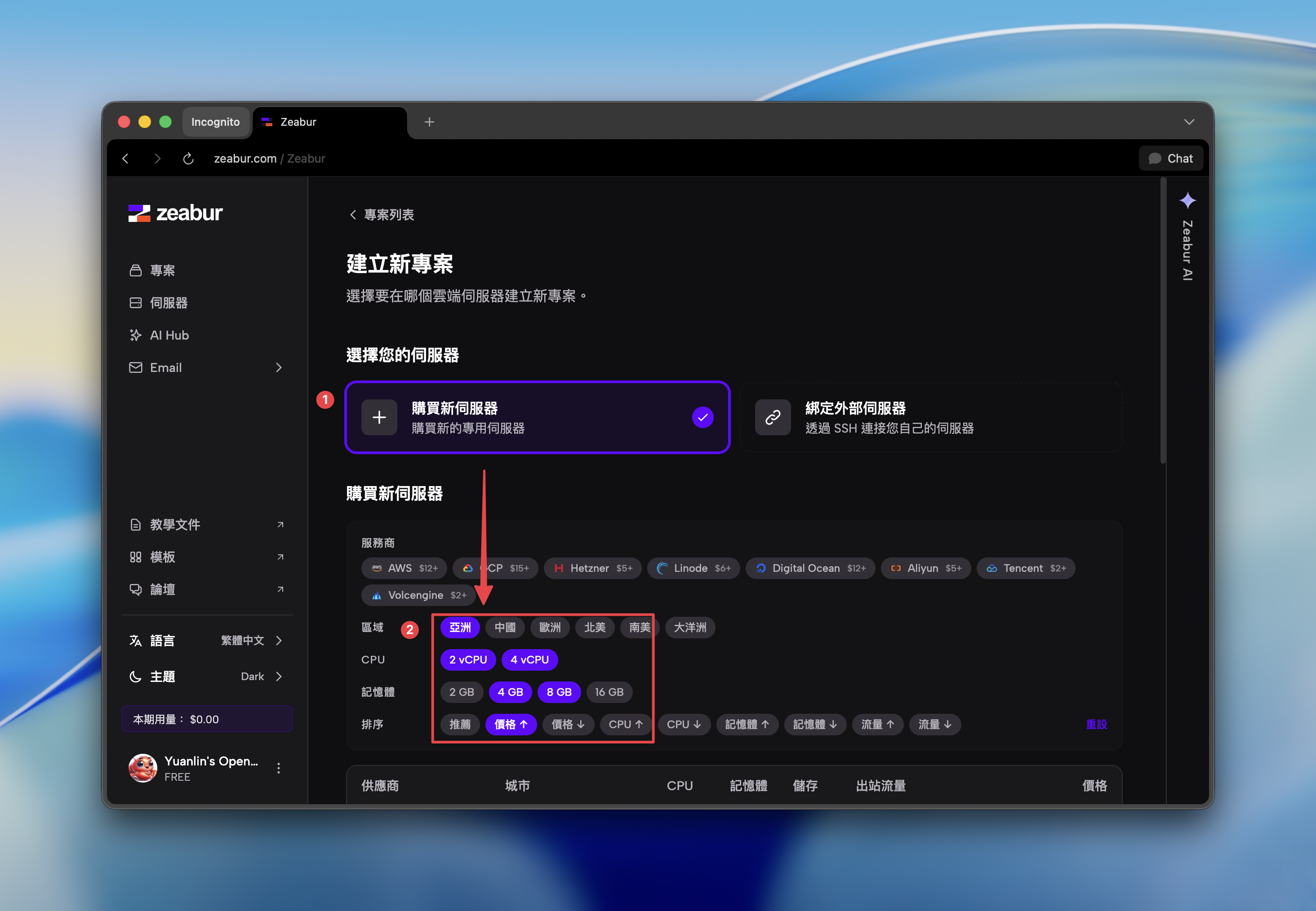Click the Zeabur AI sparkle icon
The height and width of the screenshot is (911, 1316).
click(1187, 200)
